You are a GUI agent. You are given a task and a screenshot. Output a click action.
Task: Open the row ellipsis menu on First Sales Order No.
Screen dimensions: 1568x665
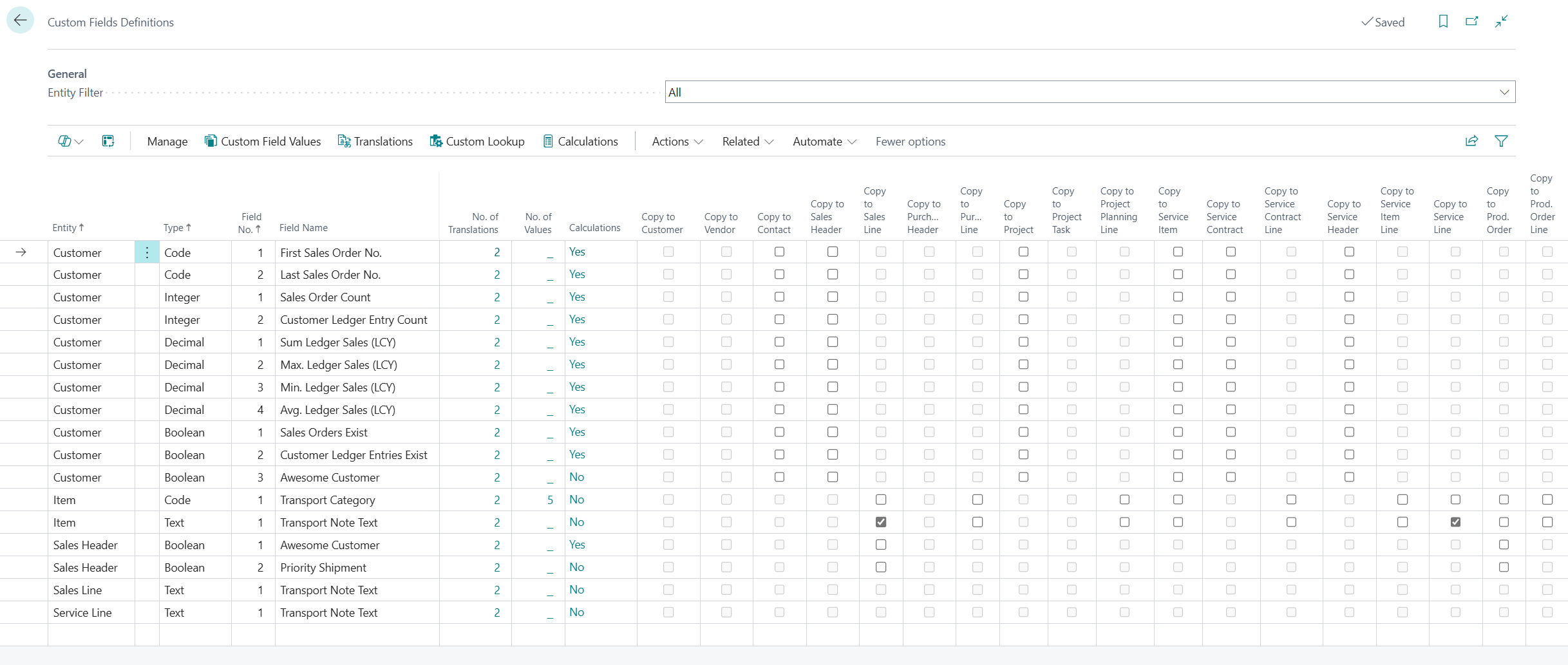point(146,252)
